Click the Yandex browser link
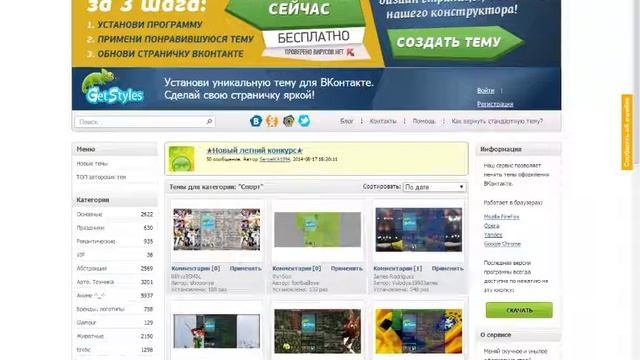The width and height of the screenshot is (640, 360). (x=493, y=235)
